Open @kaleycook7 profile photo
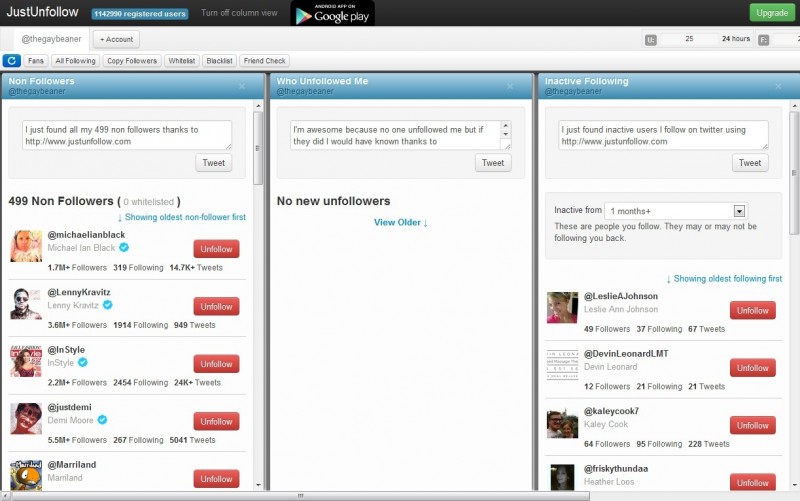This screenshot has width=800, height=501. (x=562, y=422)
